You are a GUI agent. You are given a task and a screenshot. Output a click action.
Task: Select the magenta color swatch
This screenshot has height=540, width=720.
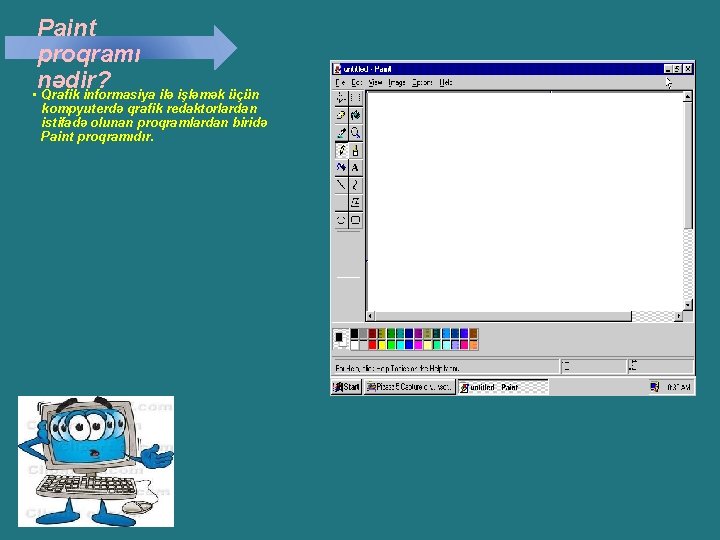click(418, 345)
